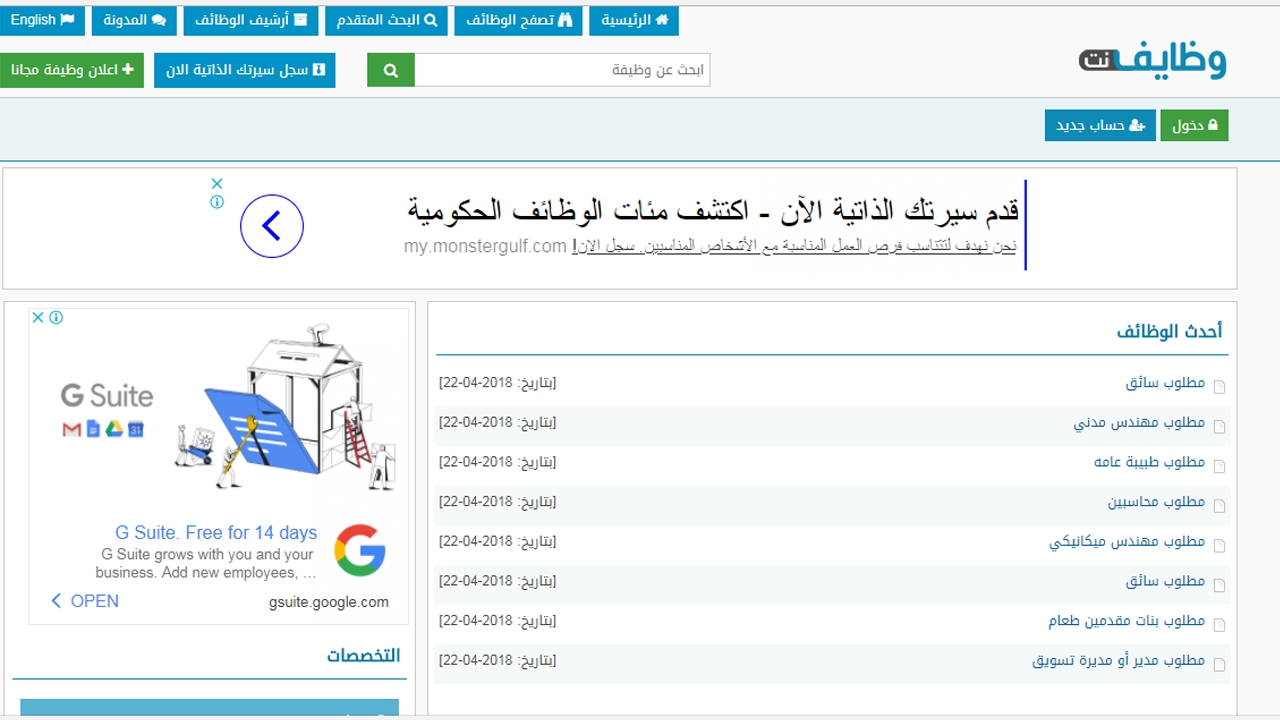The image size is (1280, 720).
Task: Click the Google logo in G Suite ad
Action: pyautogui.click(x=360, y=550)
